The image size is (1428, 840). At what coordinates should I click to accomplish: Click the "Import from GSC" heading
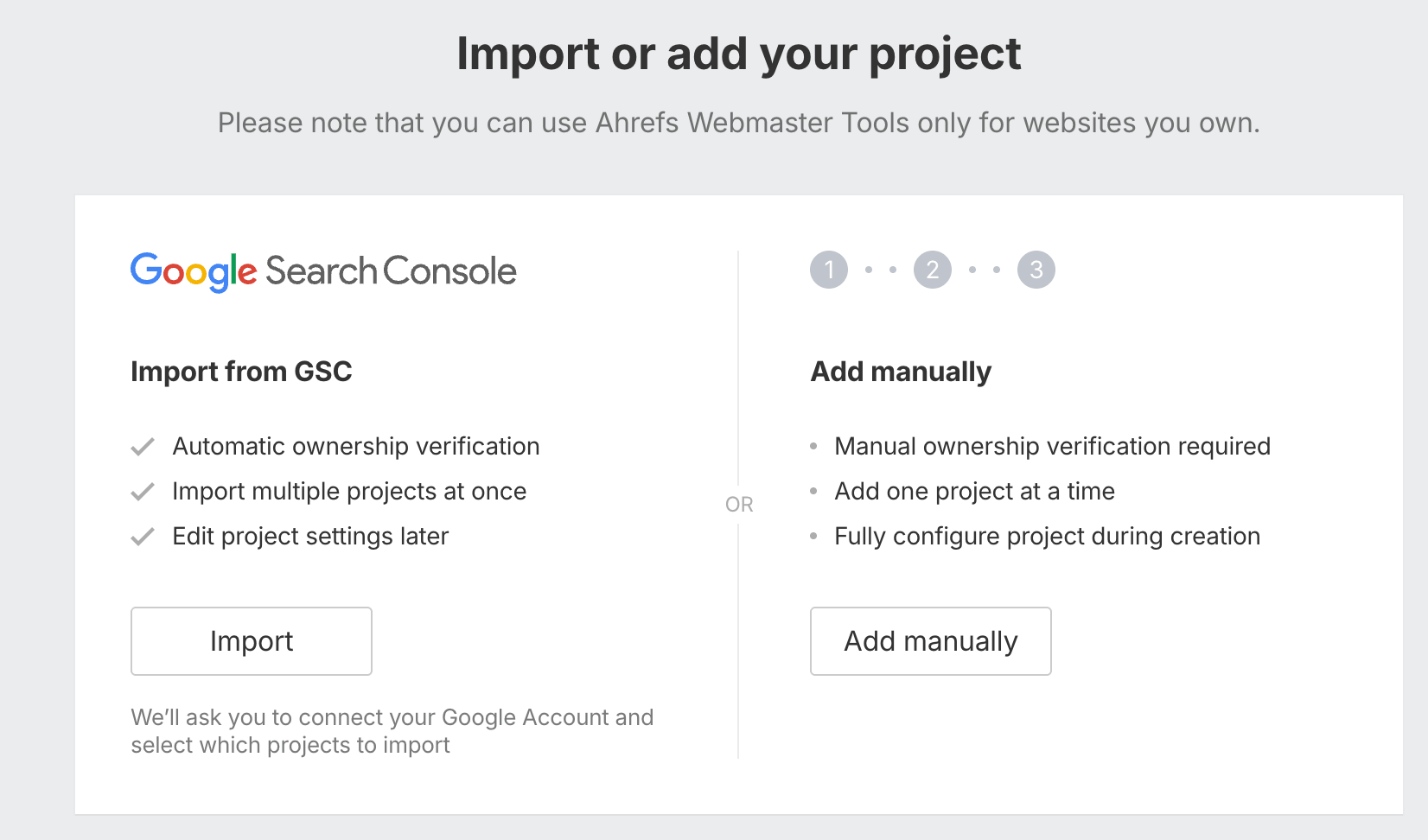point(241,372)
